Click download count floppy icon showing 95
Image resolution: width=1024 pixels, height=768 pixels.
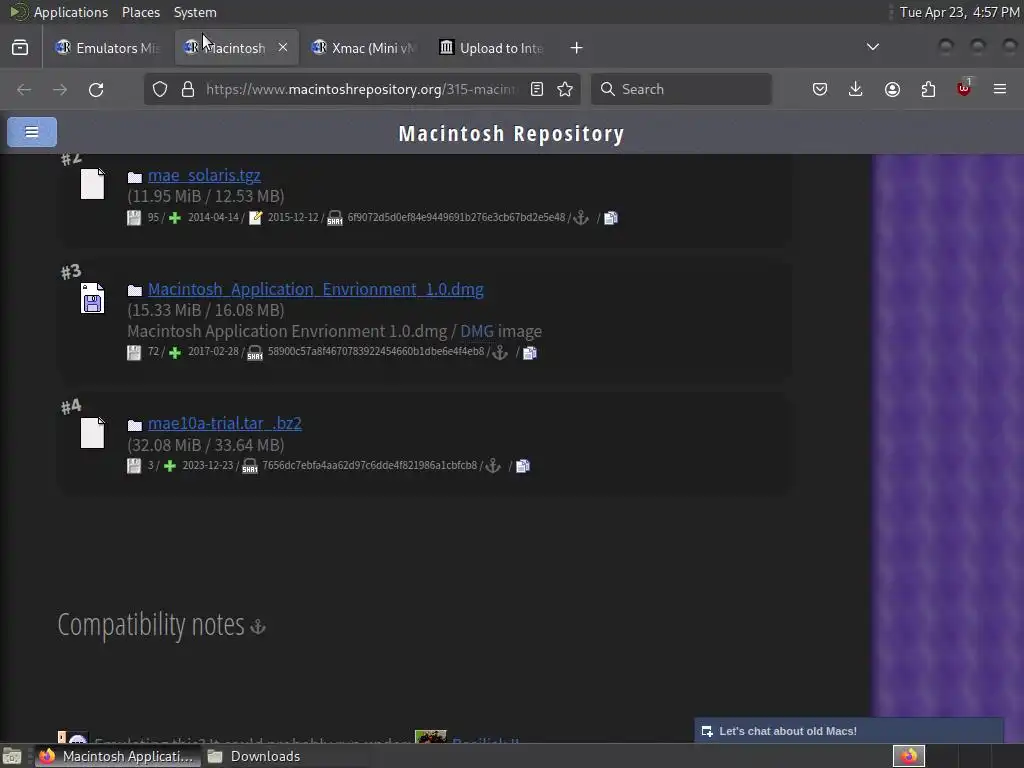tap(134, 218)
